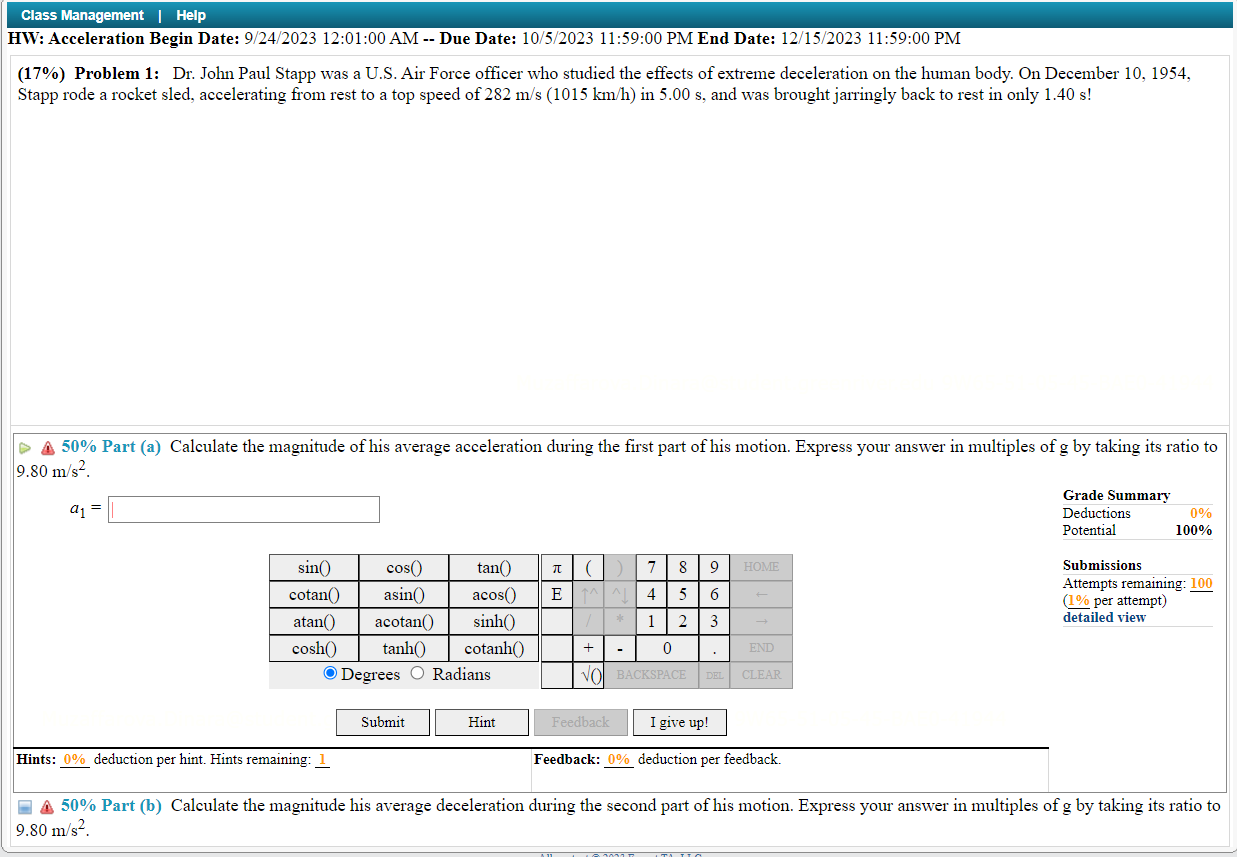Click the cotan() function key
This screenshot has height=857, width=1237.
point(312,594)
